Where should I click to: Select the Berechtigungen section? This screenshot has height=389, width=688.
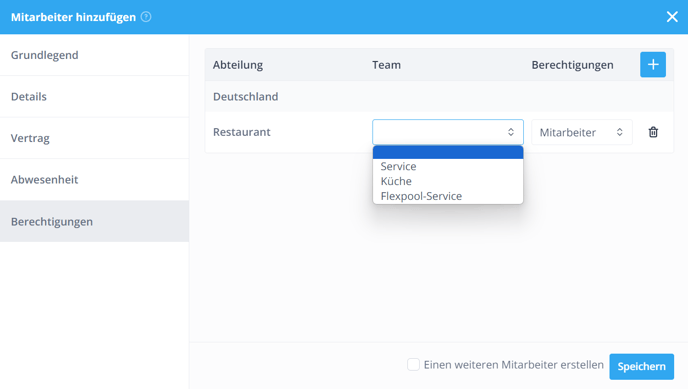point(94,221)
